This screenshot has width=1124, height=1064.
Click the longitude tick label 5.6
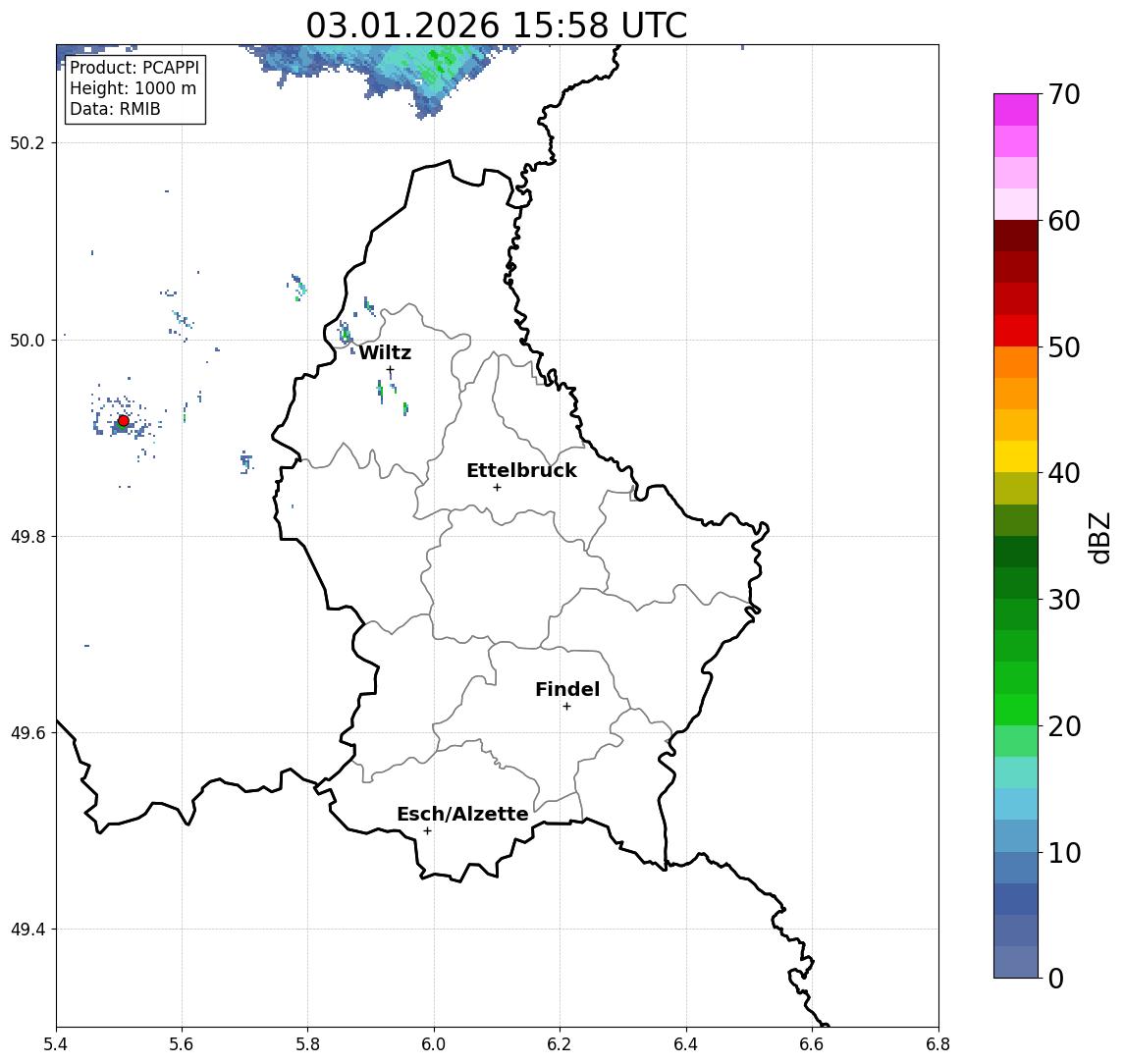[x=182, y=1044]
